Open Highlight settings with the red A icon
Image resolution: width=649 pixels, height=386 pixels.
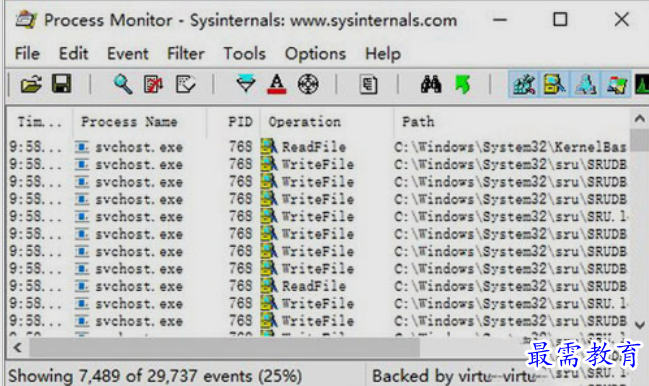coord(276,84)
